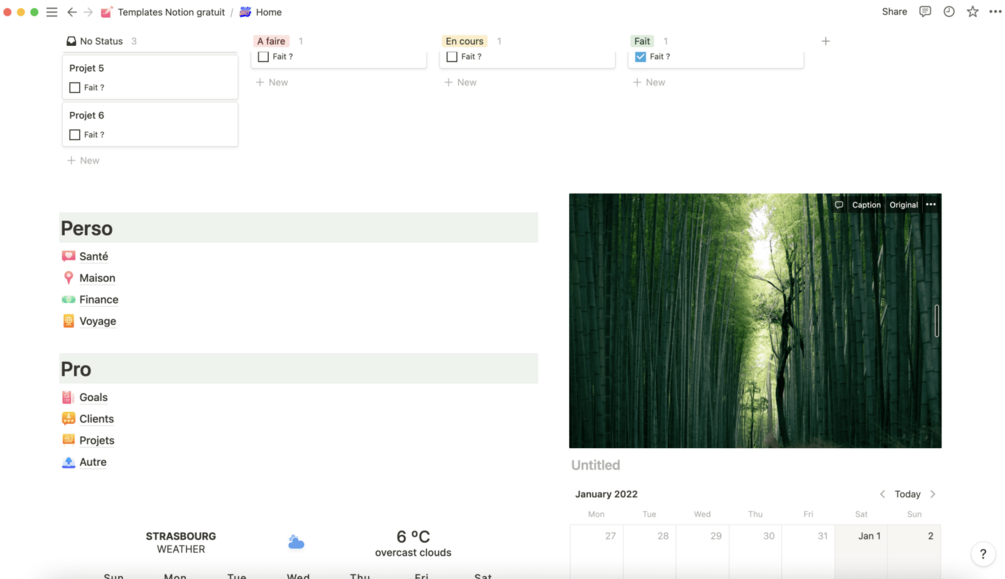Select calendar day 27
This screenshot has width=1005, height=579.
coord(597,551)
